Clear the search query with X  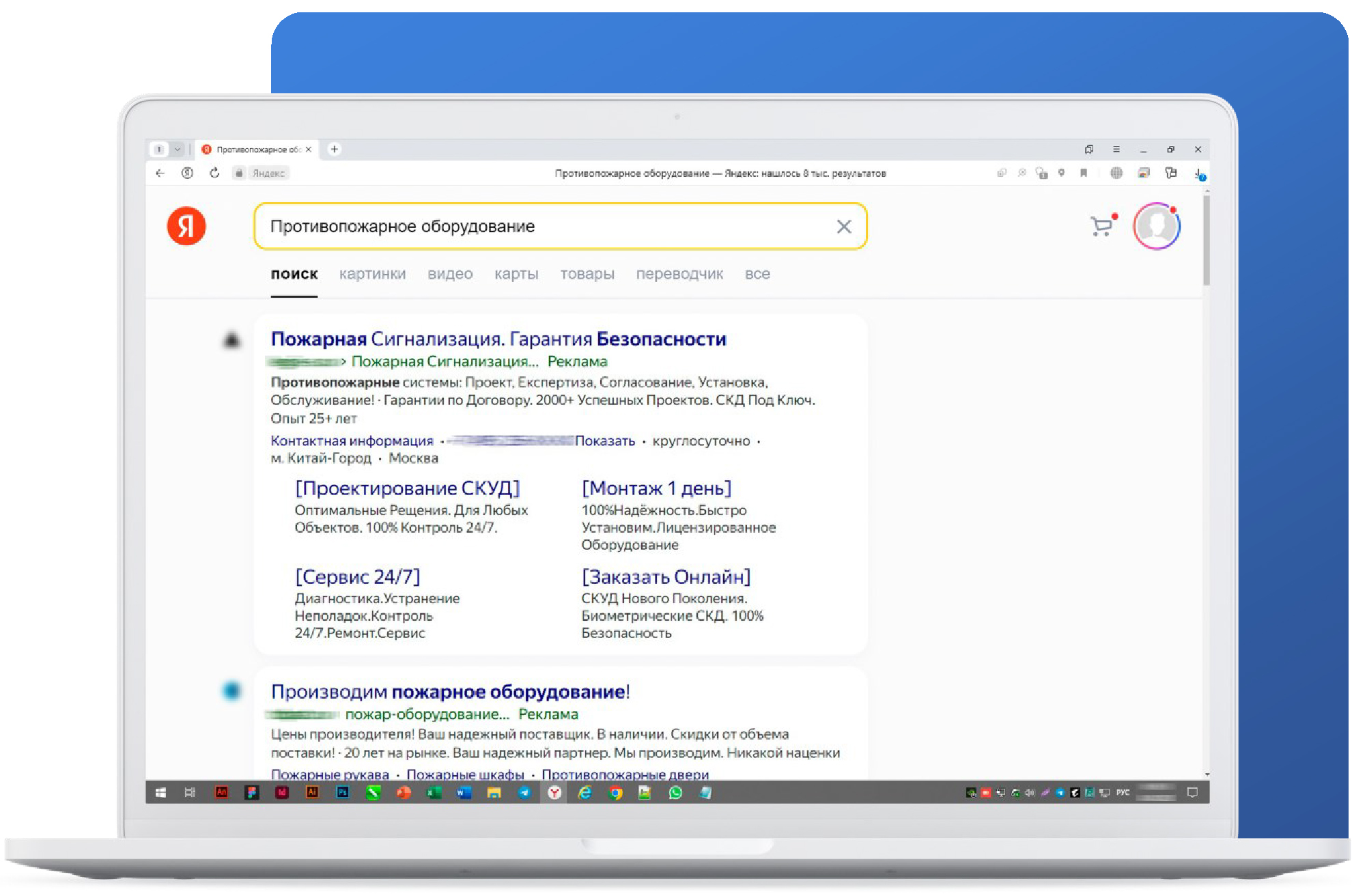(844, 227)
